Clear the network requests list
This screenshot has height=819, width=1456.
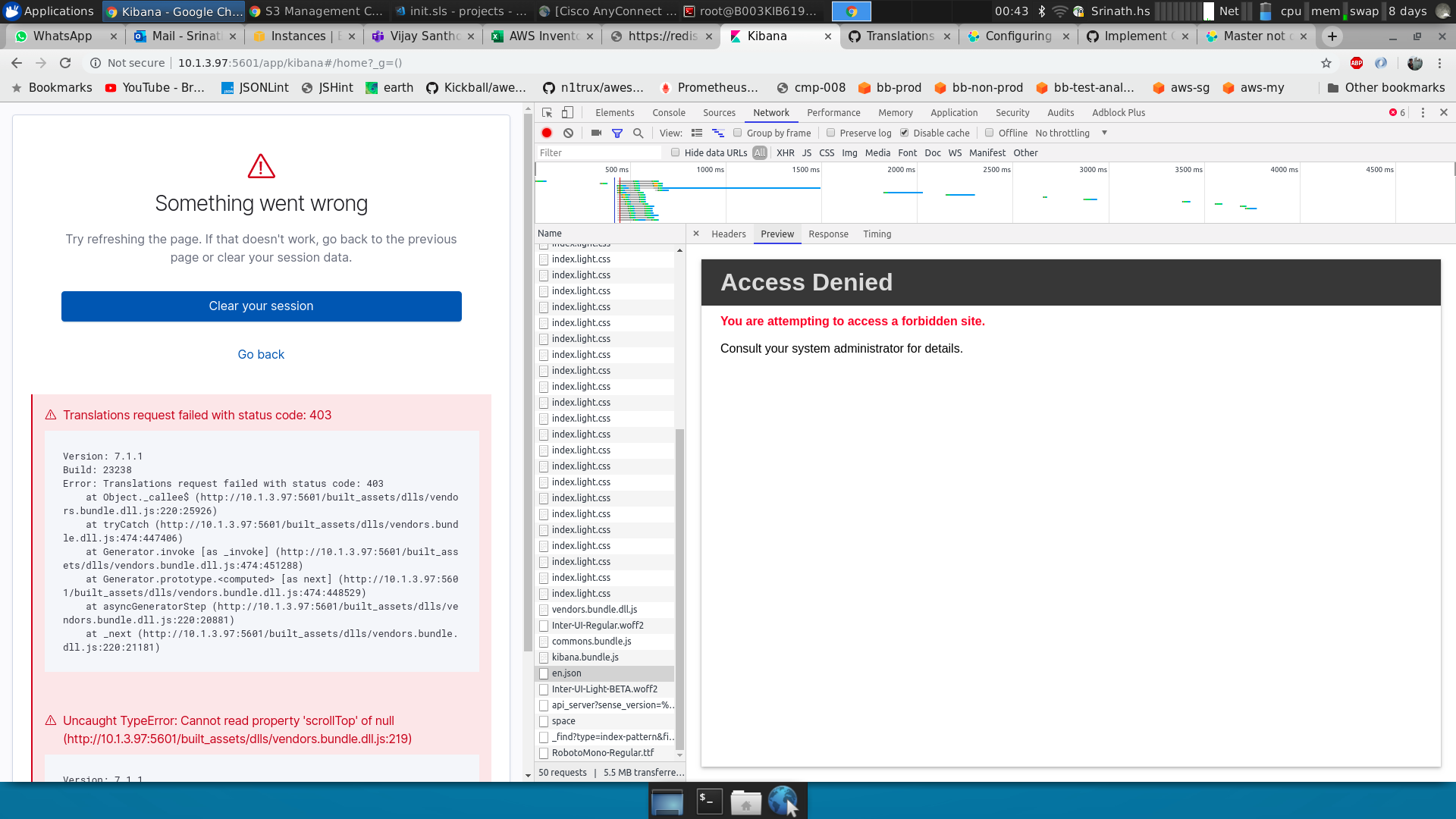click(569, 133)
